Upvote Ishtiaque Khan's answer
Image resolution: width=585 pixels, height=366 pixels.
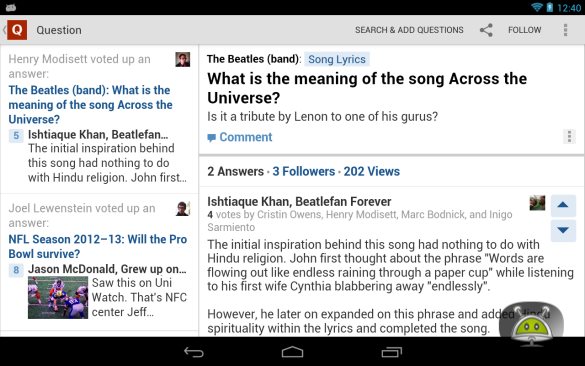pyautogui.click(x=563, y=205)
